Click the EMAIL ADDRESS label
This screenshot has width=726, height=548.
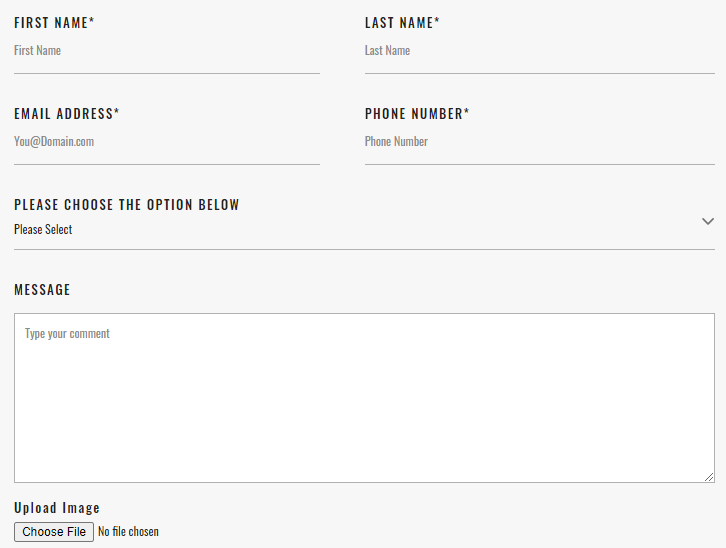(63, 114)
